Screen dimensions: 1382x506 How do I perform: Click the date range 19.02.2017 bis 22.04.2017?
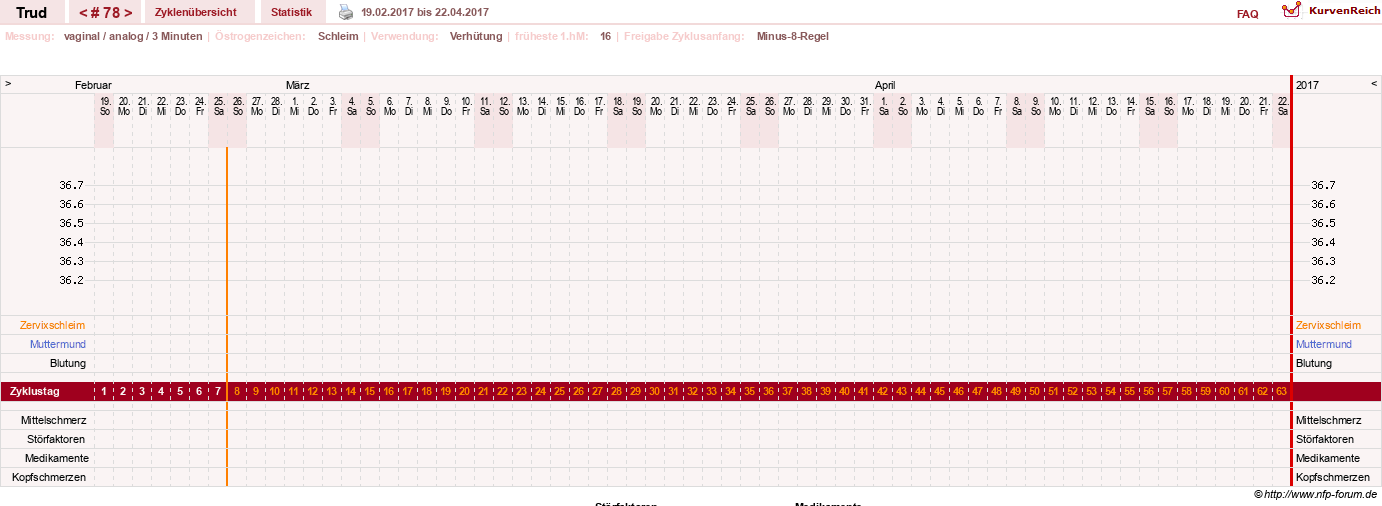425,12
